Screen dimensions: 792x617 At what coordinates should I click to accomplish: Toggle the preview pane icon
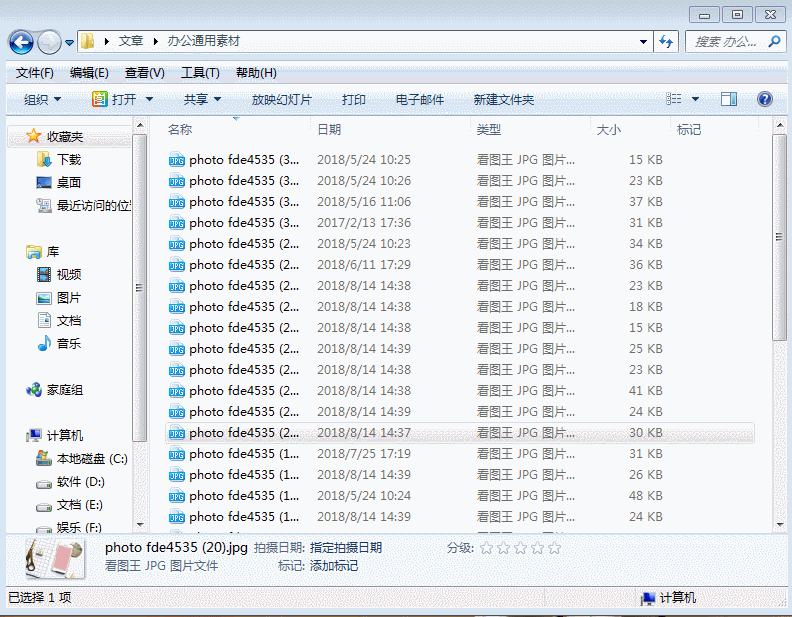(x=729, y=99)
